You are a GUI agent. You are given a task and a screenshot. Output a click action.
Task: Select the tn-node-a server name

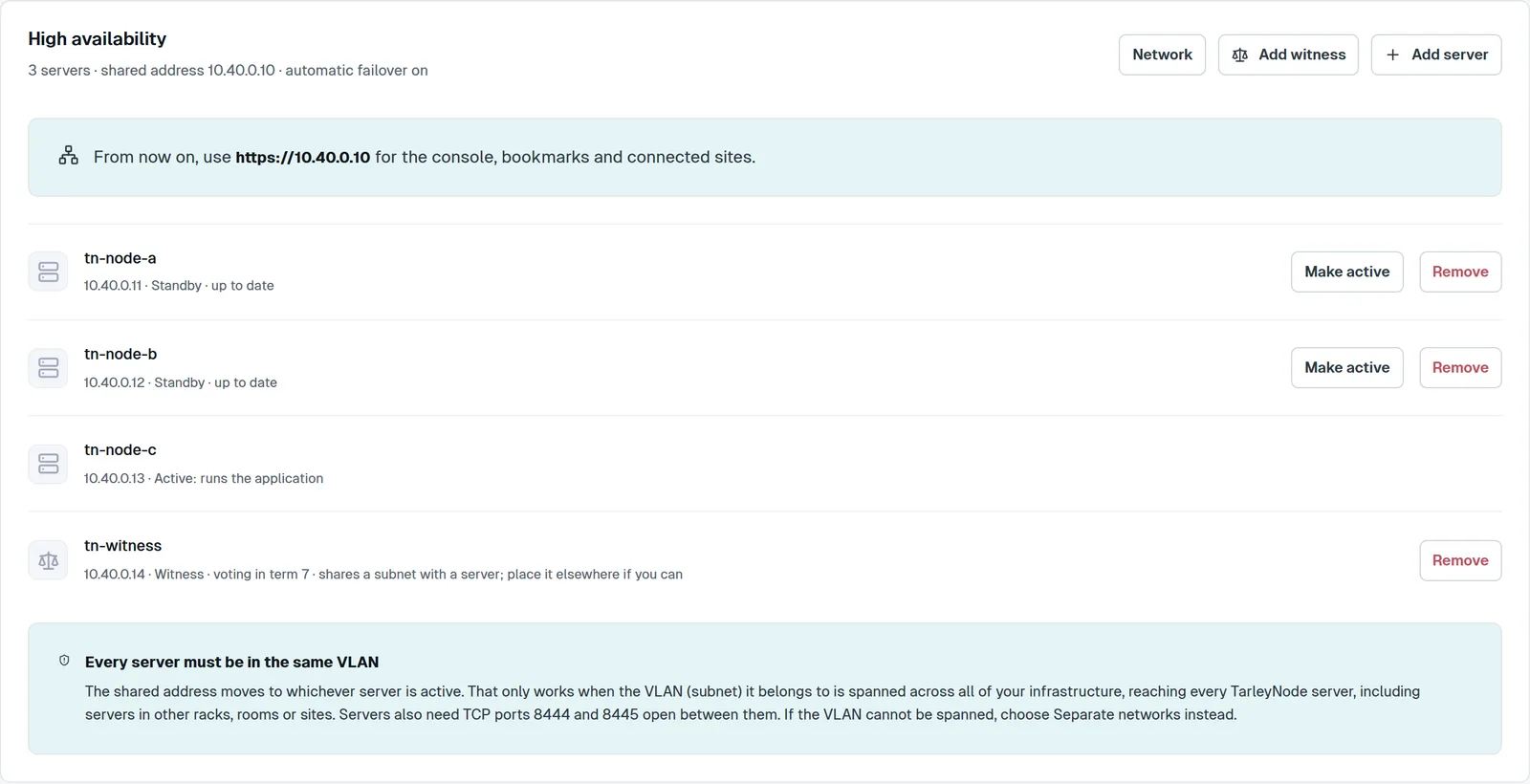point(120,258)
